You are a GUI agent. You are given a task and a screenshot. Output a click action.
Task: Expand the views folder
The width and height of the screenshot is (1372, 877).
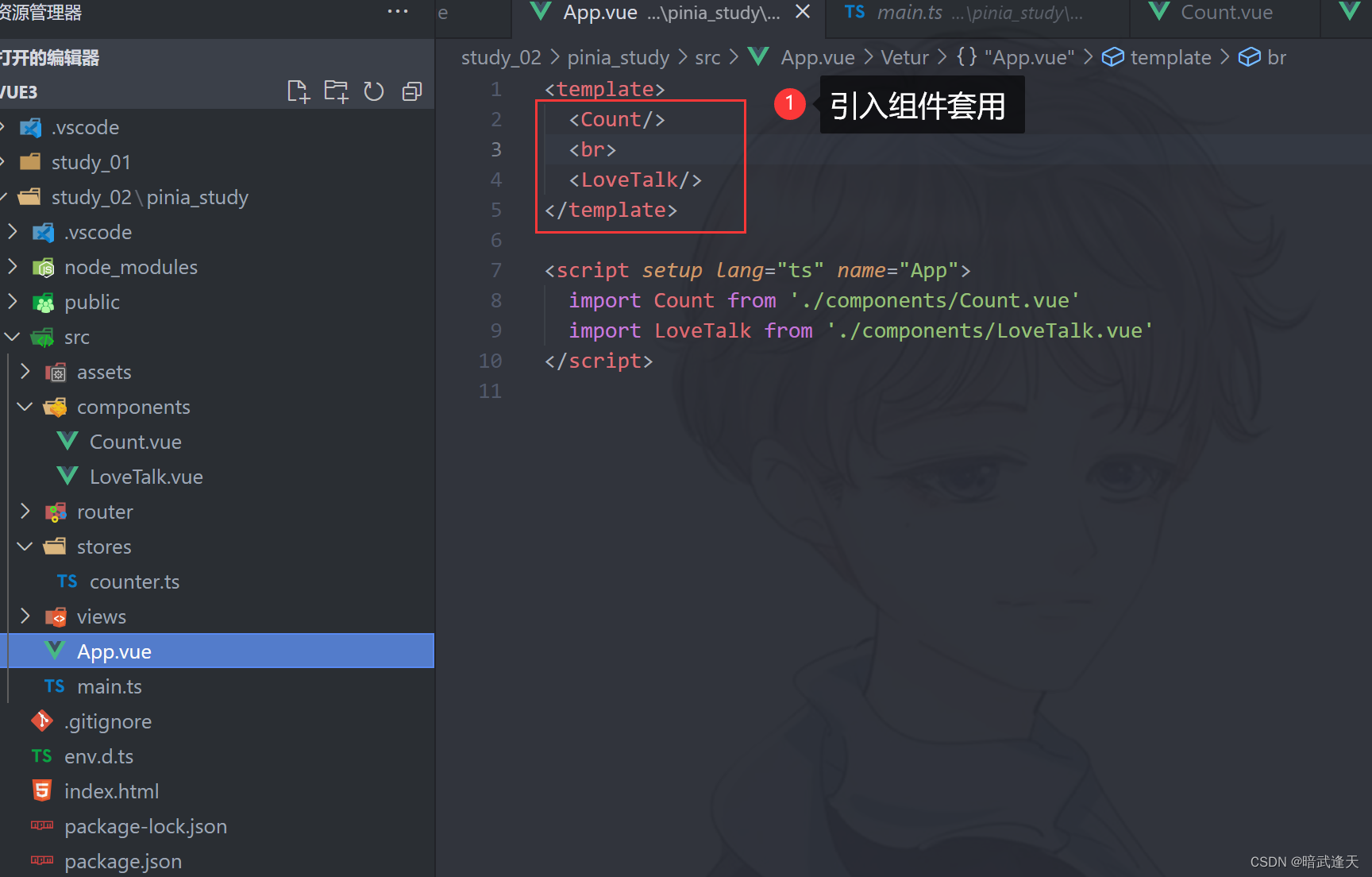point(25,616)
